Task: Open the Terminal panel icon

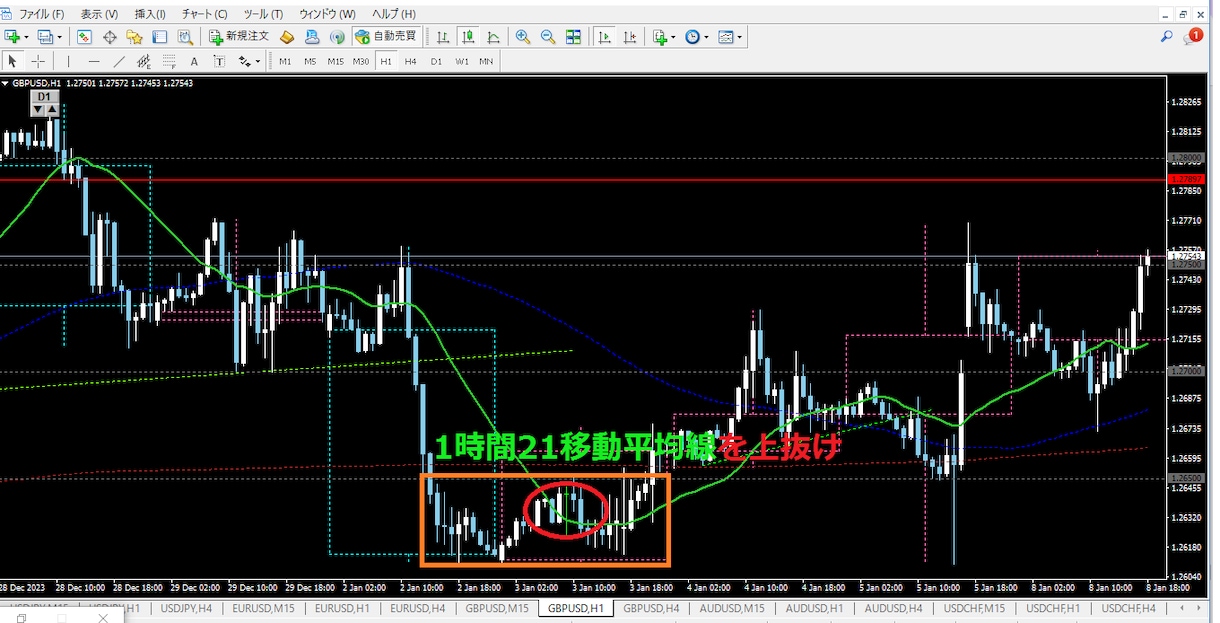Action: pos(160,37)
